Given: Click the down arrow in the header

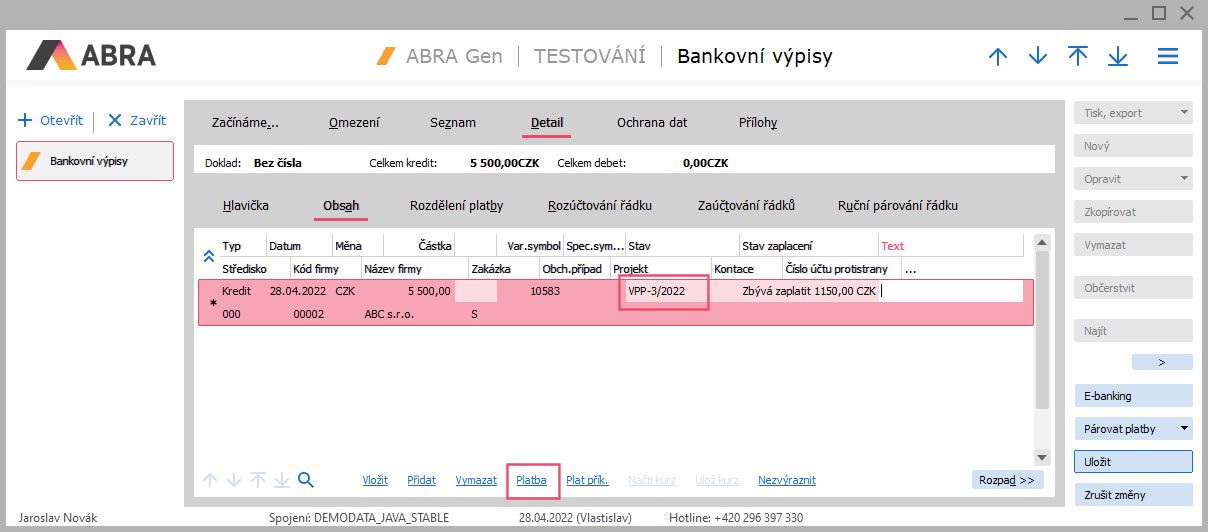Looking at the screenshot, I should point(1038,57).
